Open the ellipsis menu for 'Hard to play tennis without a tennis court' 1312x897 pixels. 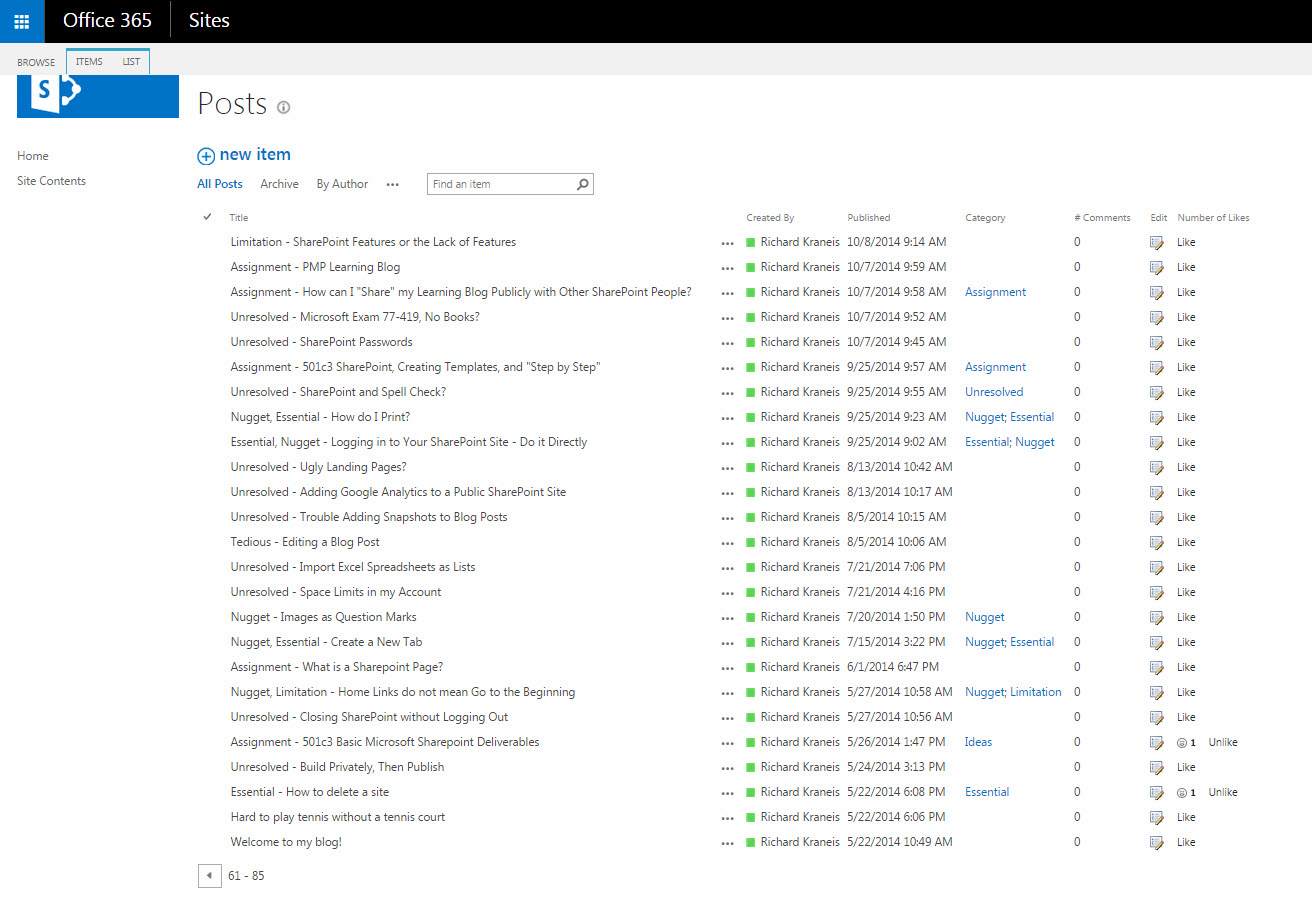click(728, 818)
